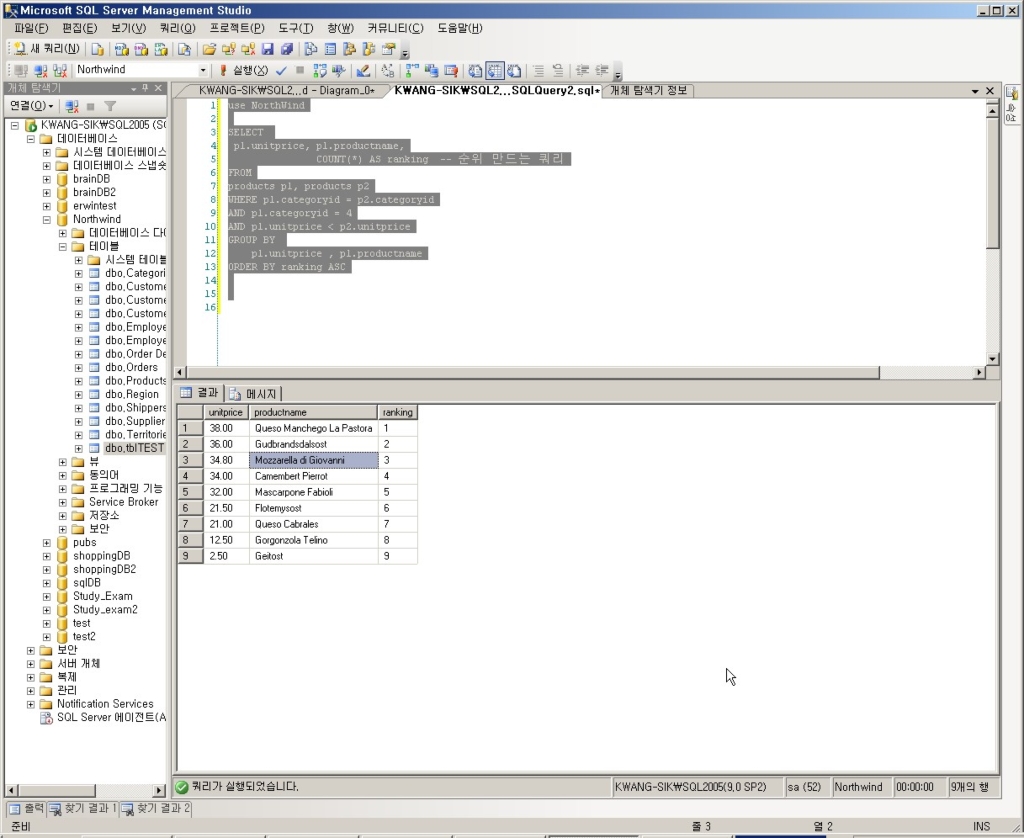Viewport: 1024px width, 838px height.
Task: Click the Analysis Services XMLA Query icon
Action: point(161,49)
